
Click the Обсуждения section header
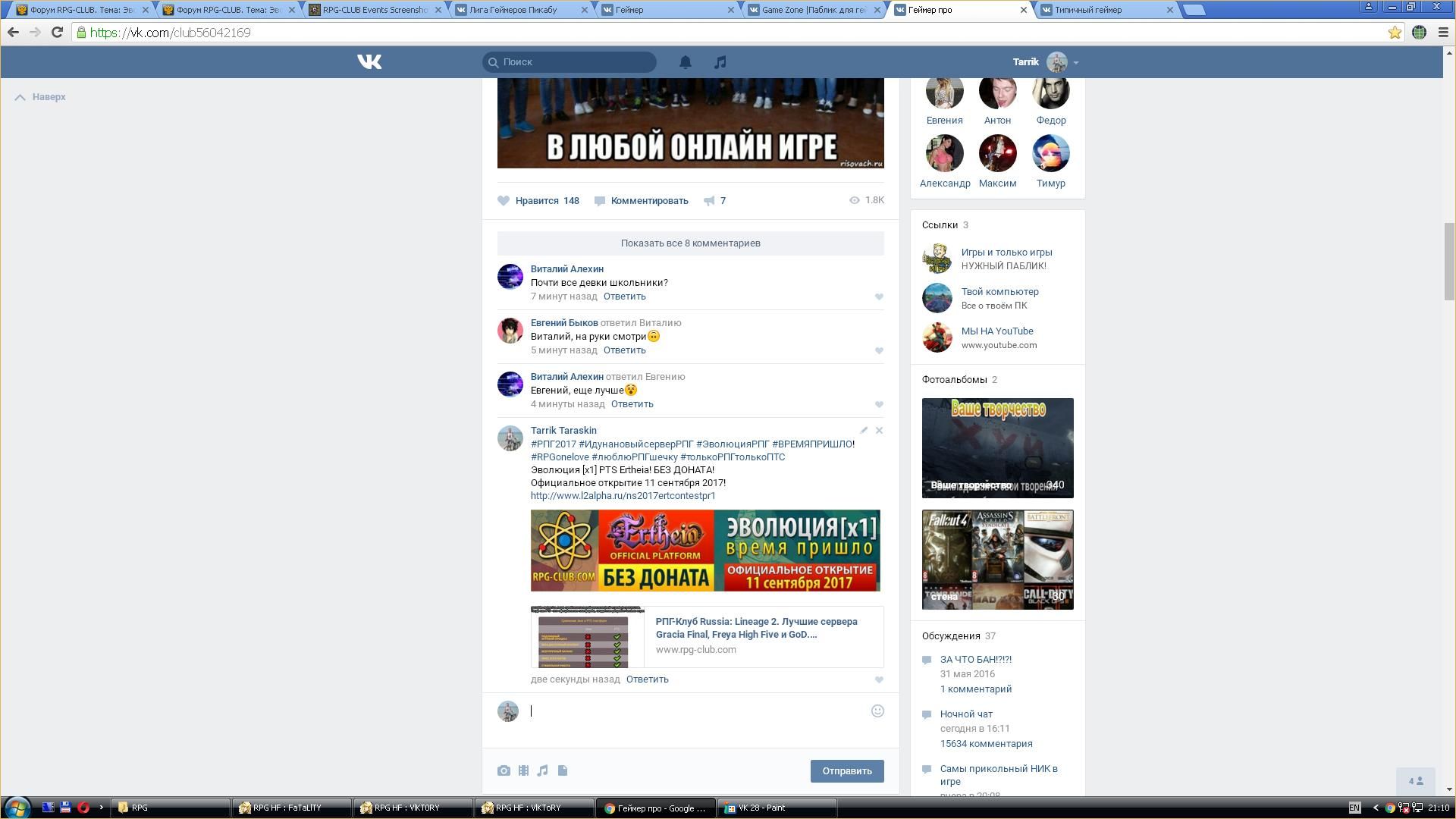pyautogui.click(x=951, y=636)
